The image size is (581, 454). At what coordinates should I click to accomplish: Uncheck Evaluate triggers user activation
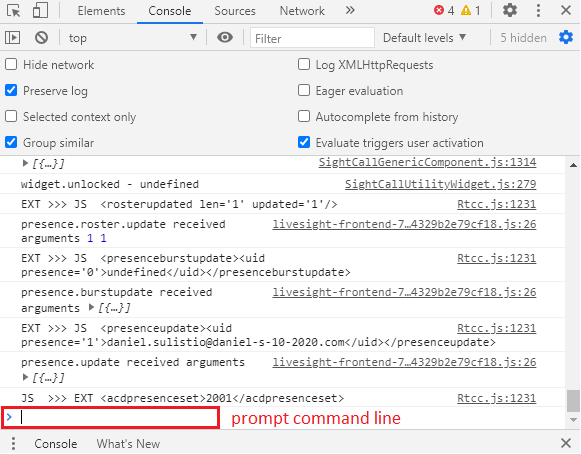coord(304,142)
